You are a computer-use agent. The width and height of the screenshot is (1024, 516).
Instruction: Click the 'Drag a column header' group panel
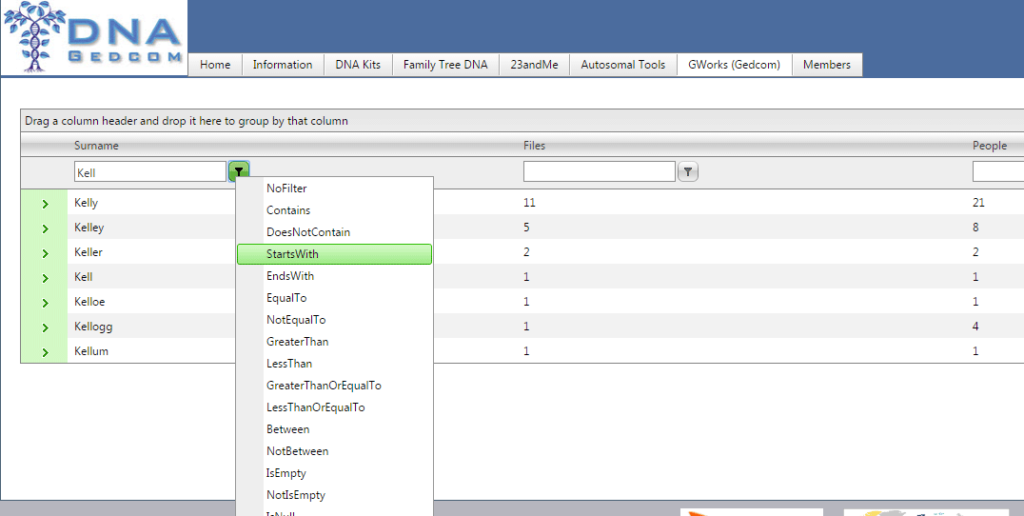522,121
